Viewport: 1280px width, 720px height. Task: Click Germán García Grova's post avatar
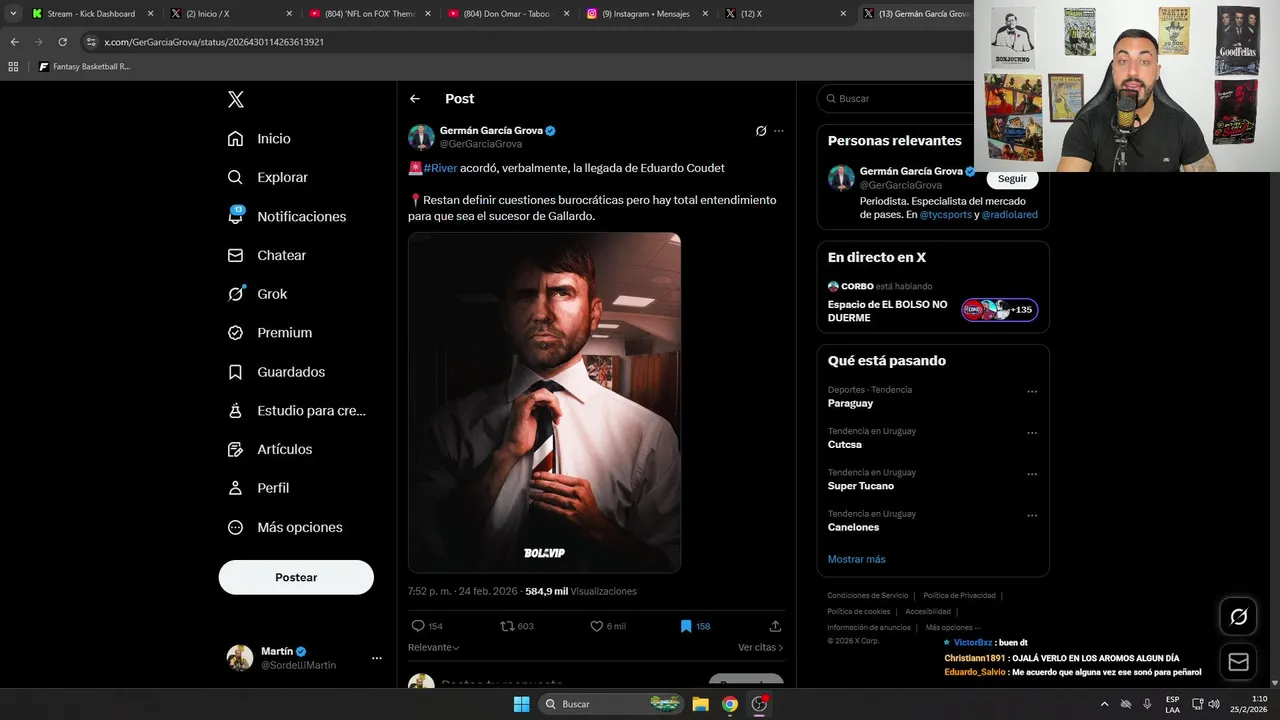421,137
